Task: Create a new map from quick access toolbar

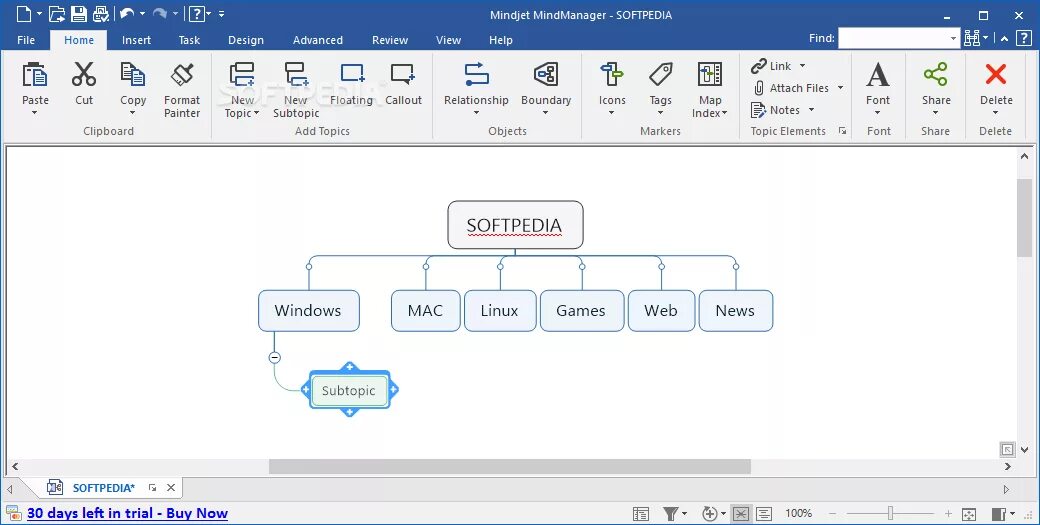Action: click(23, 13)
